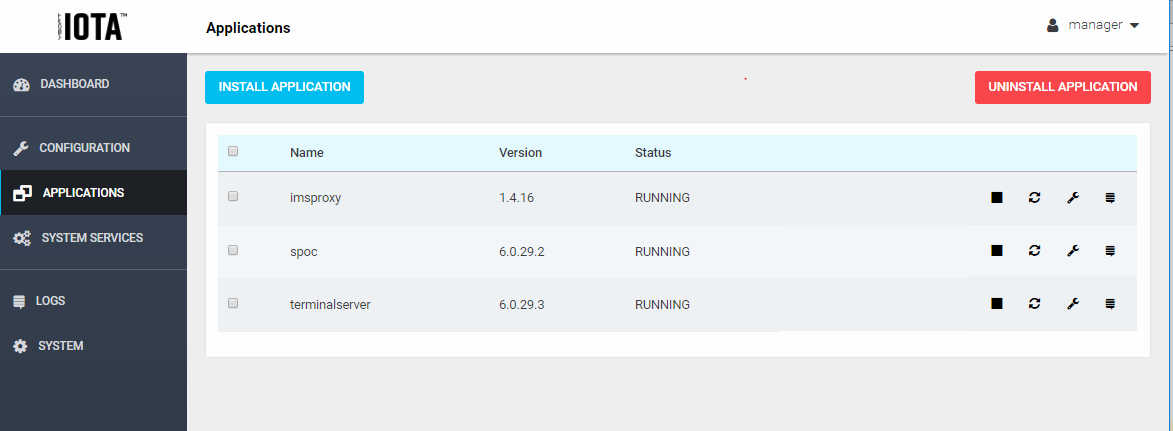This screenshot has width=1173, height=431.
Task: View logs for the terminalserver application
Action: pyautogui.click(x=1110, y=304)
